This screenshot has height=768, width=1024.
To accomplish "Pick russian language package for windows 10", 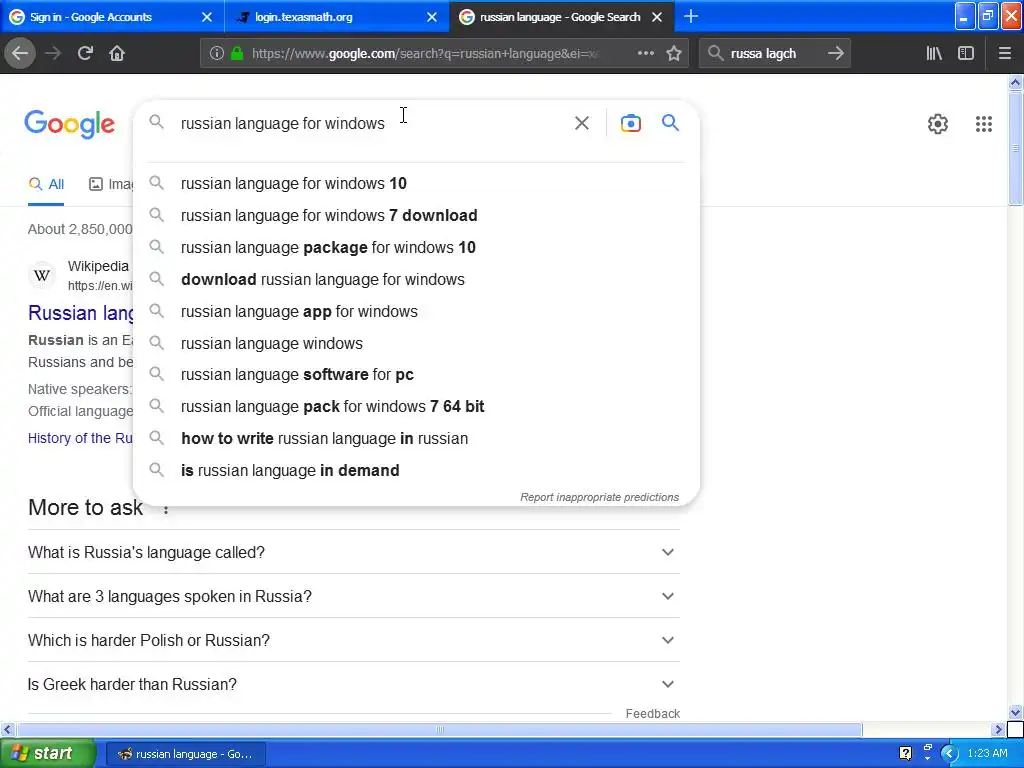I will tap(416, 248).
